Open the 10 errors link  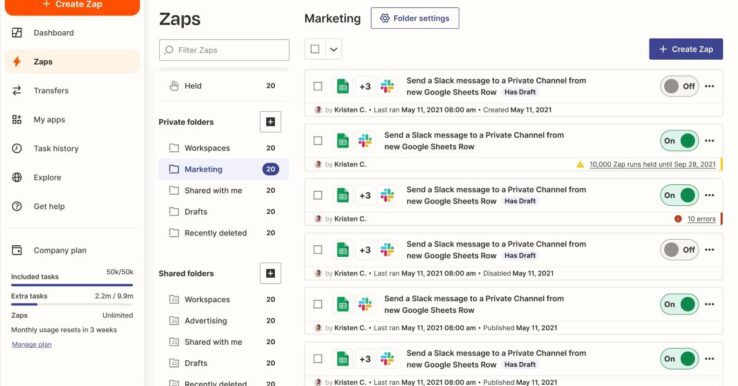point(701,219)
